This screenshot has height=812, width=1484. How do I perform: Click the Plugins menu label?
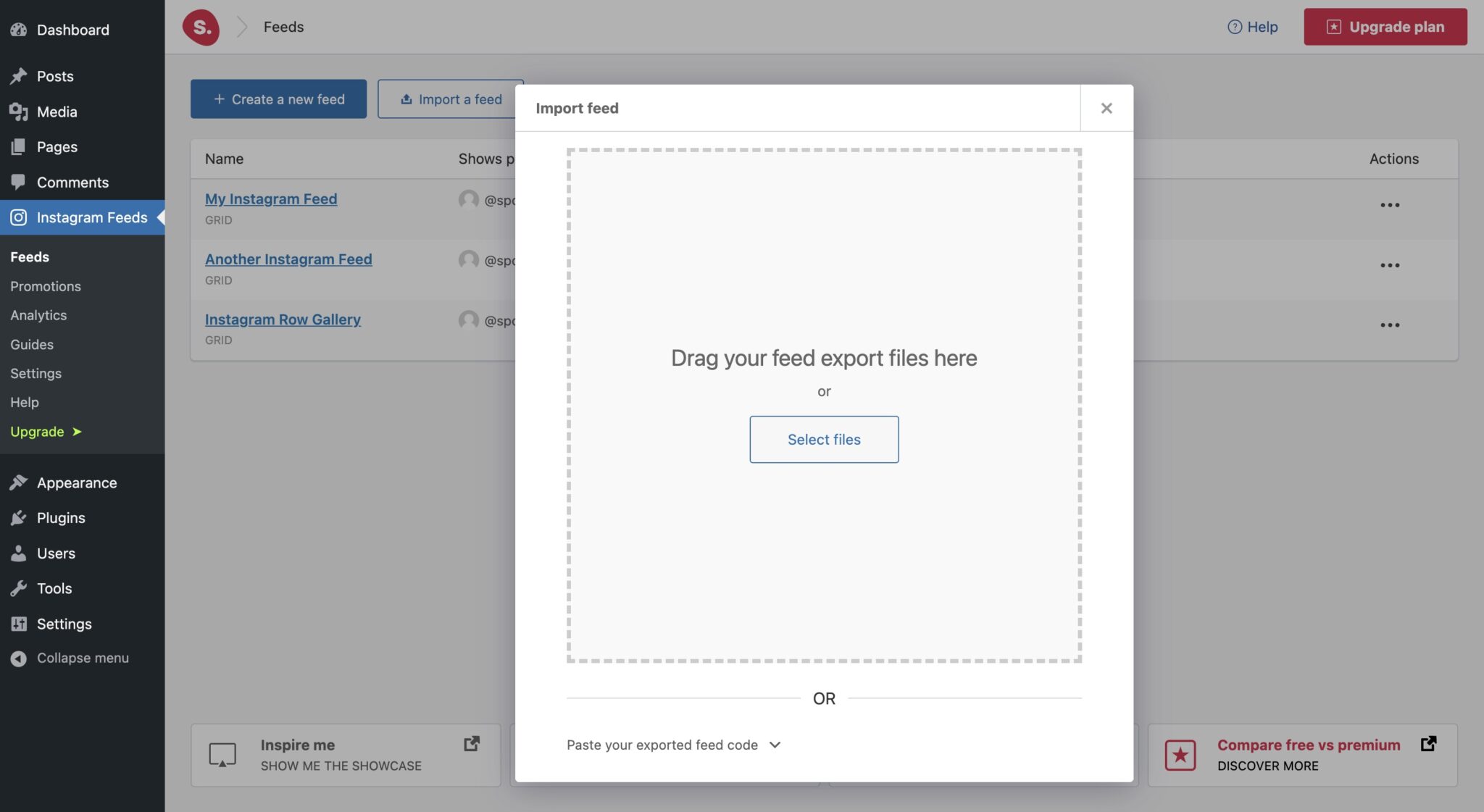(61, 518)
